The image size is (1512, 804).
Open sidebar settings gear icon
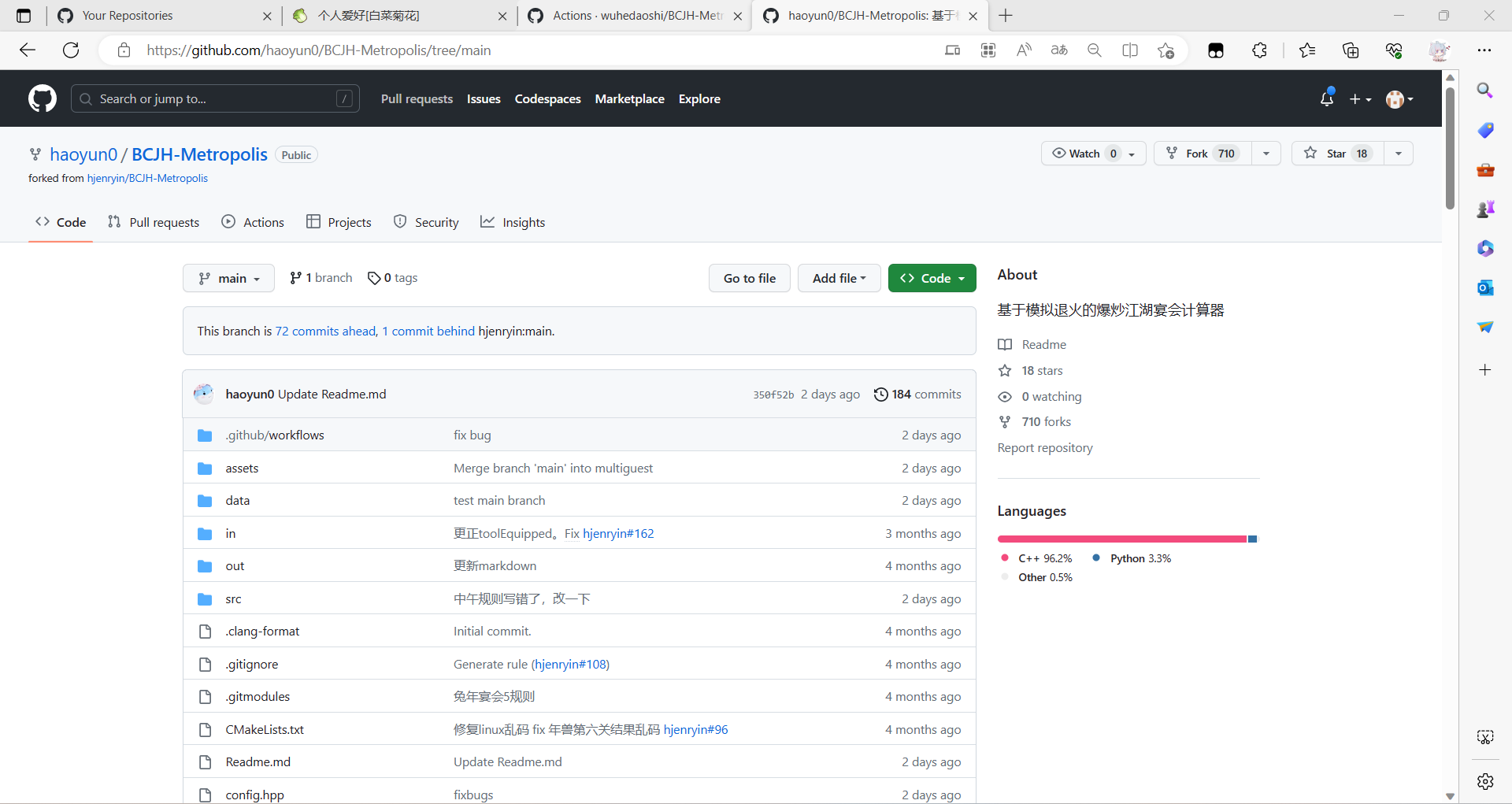click(x=1485, y=781)
